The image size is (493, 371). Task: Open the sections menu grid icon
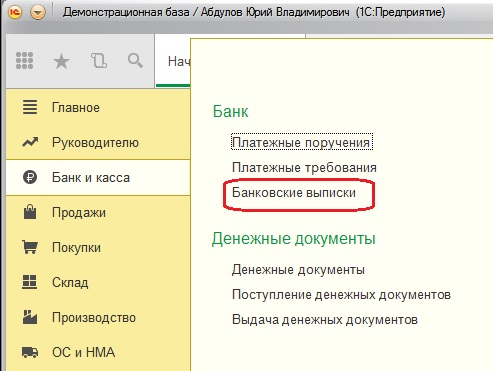[x=24, y=61]
